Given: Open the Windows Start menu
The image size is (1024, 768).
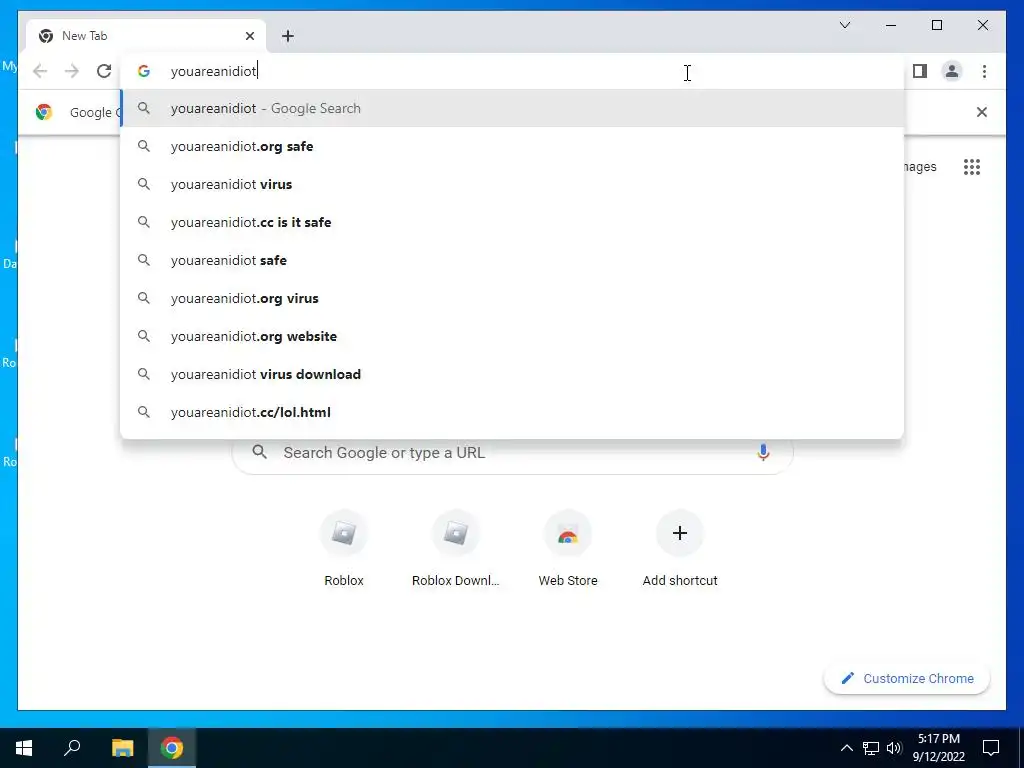Looking at the screenshot, I should pyautogui.click(x=24, y=748).
